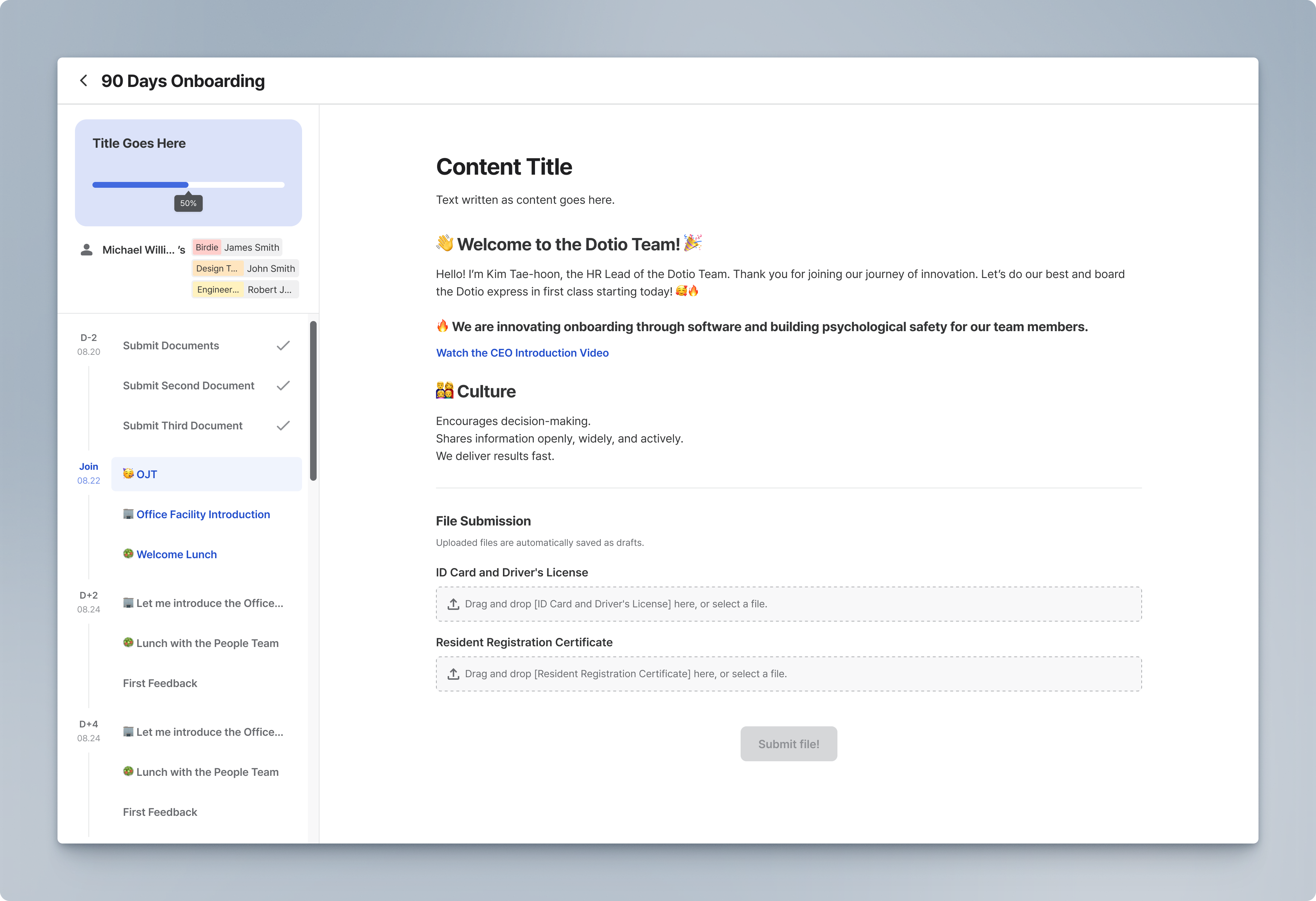Select First Feedback under D+4
Viewport: 1316px width, 901px height.
160,812
